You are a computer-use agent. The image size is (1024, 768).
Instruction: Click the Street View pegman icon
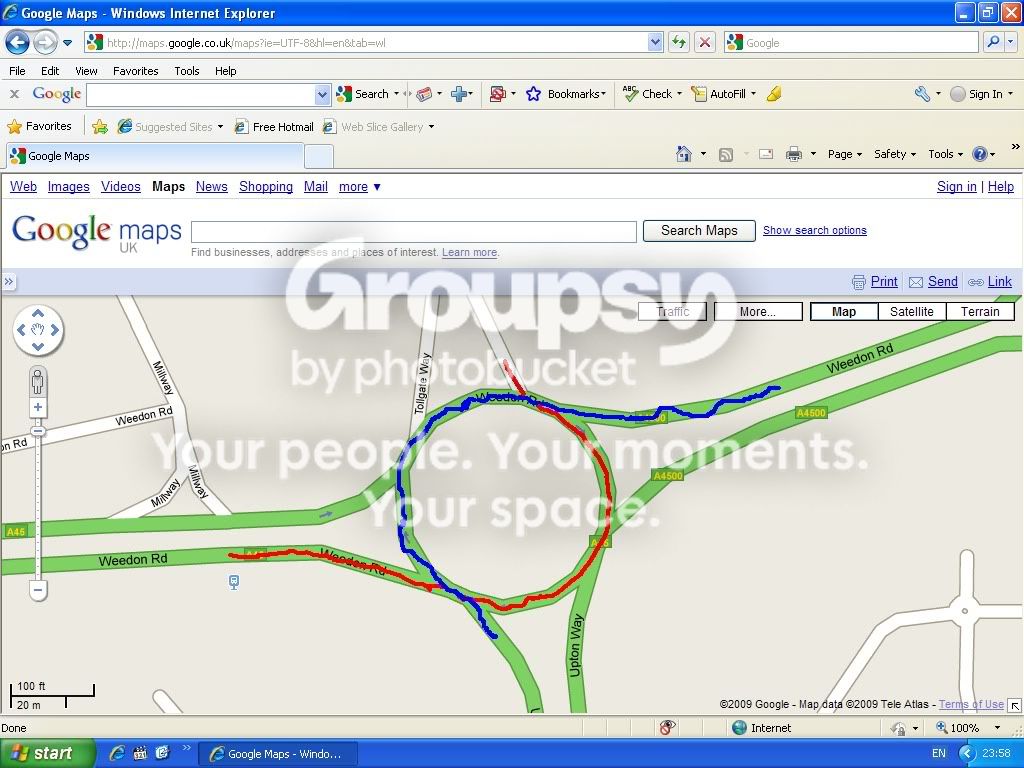pyautogui.click(x=38, y=381)
